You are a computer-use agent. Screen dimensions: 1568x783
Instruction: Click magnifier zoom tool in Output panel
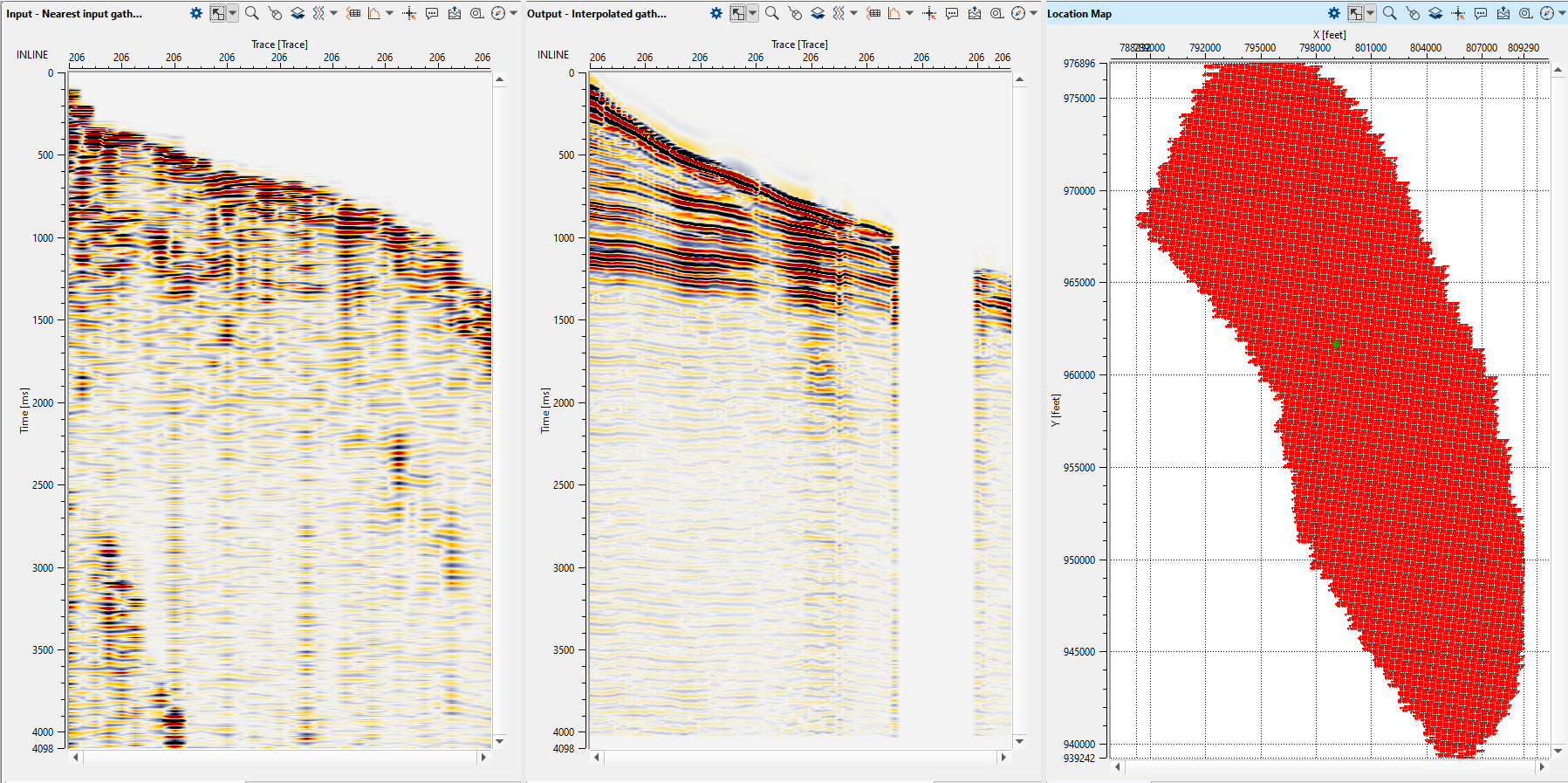(x=771, y=13)
